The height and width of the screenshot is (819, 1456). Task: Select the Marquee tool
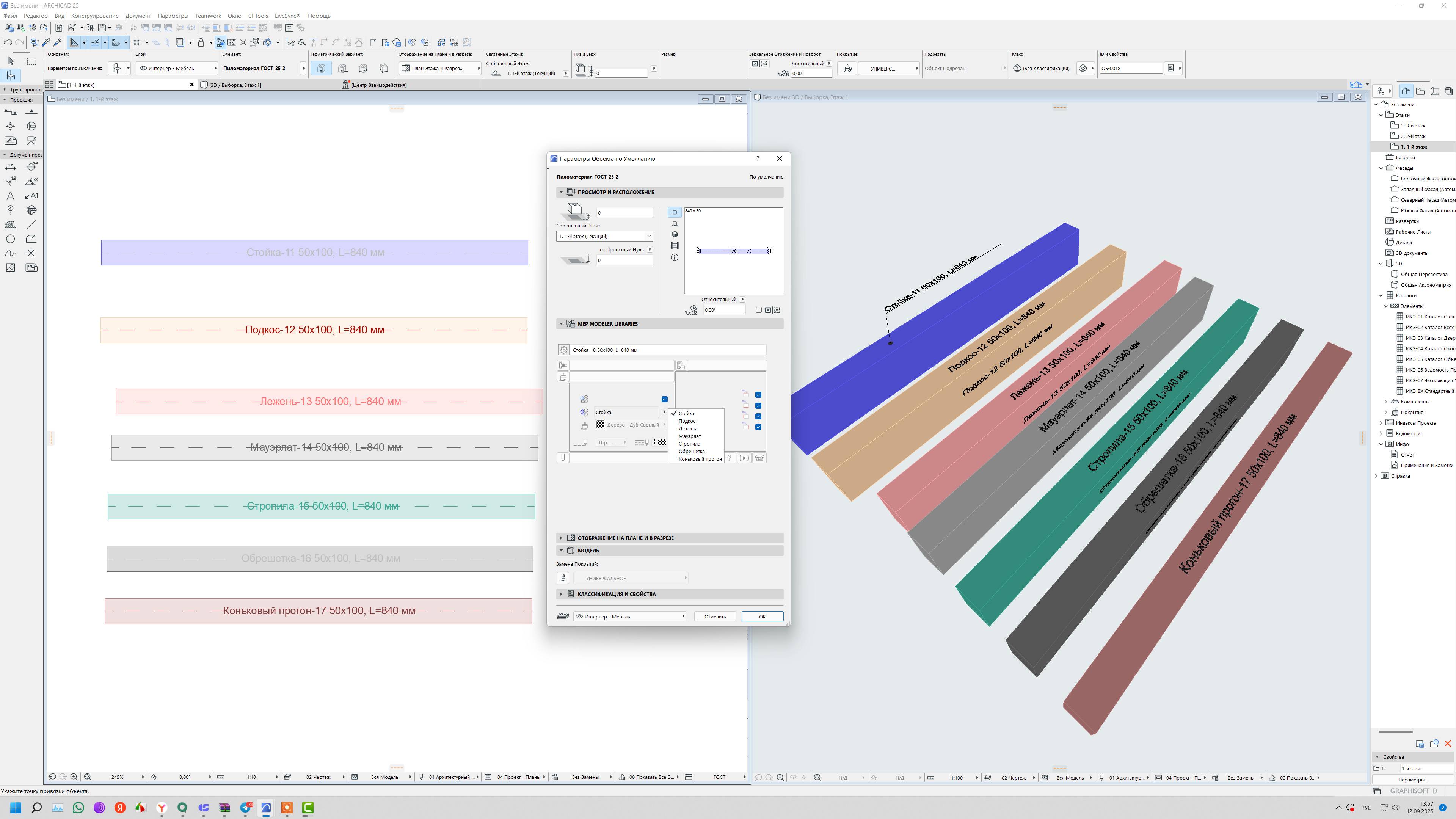click(x=31, y=61)
